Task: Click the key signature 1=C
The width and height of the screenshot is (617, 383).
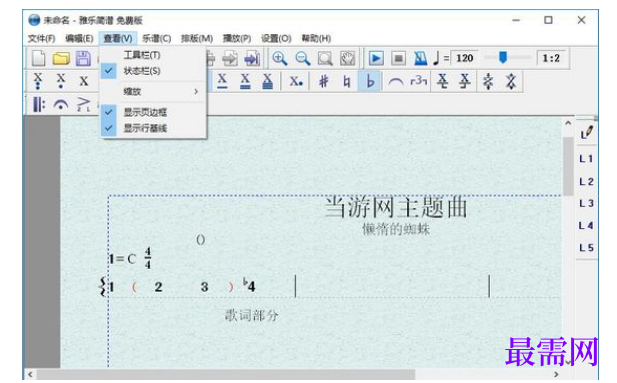Action: [123, 259]
